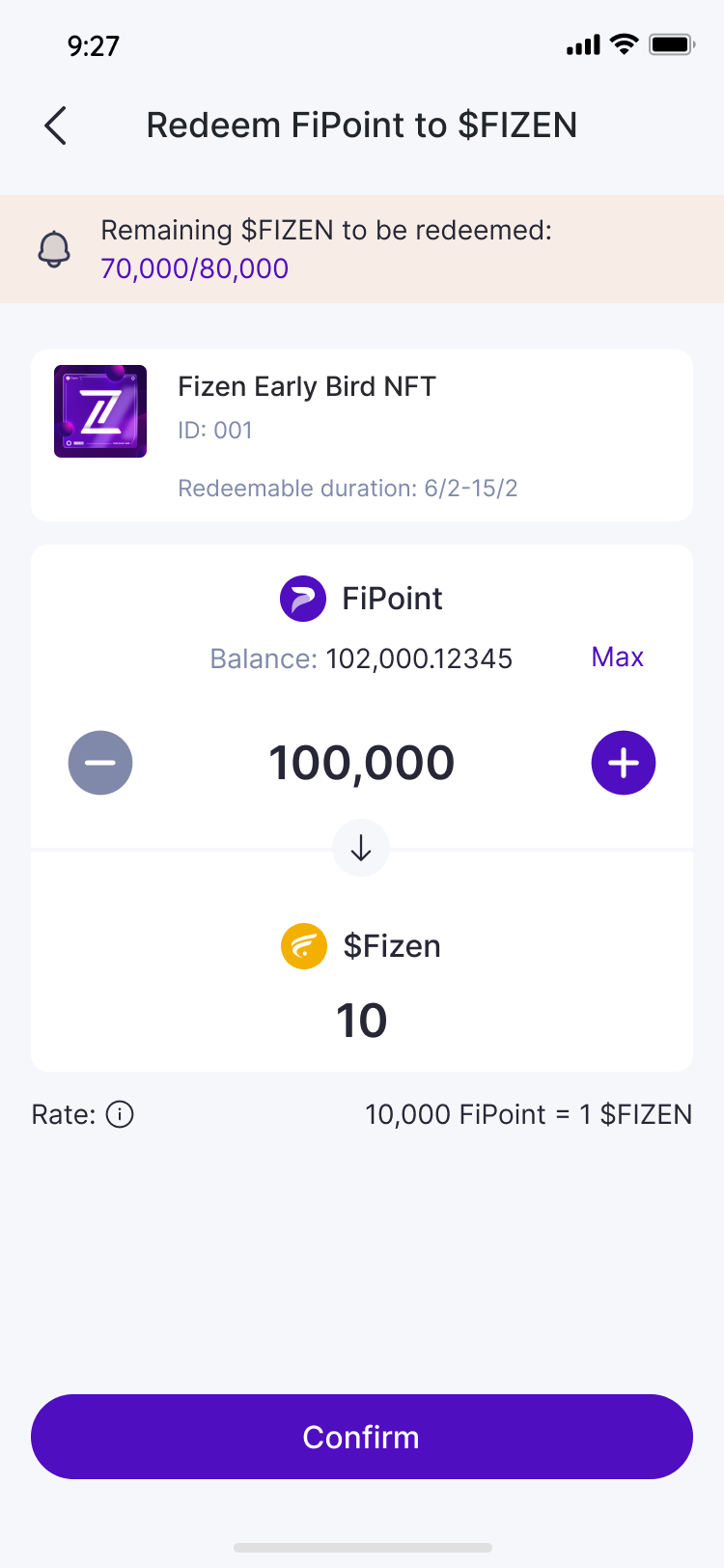724x1568 pixels.
Task: Tap the 100,000 FiPoint amount field
Action: coord(361,763)
